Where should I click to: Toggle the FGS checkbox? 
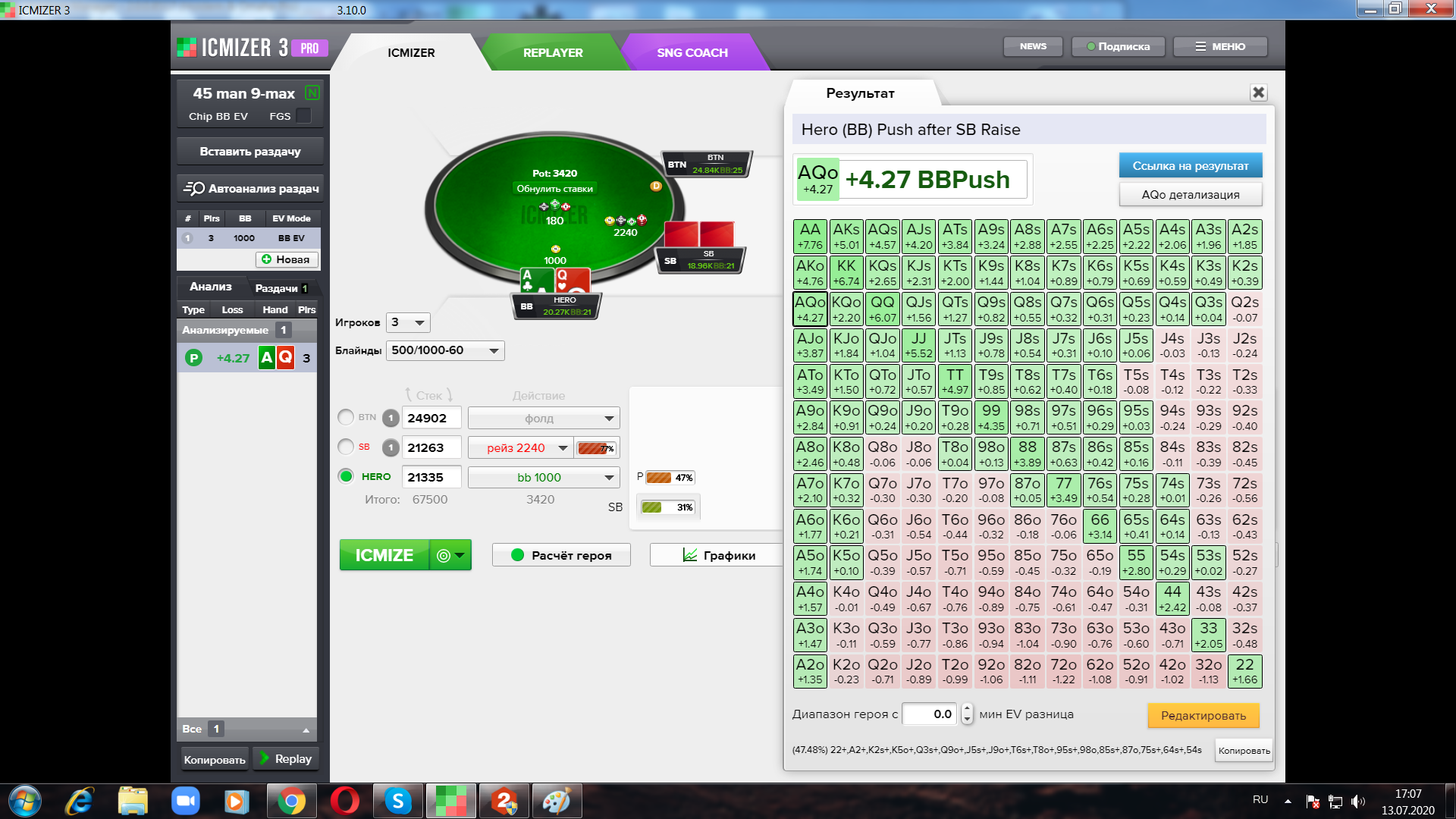(x=303, y=116)
